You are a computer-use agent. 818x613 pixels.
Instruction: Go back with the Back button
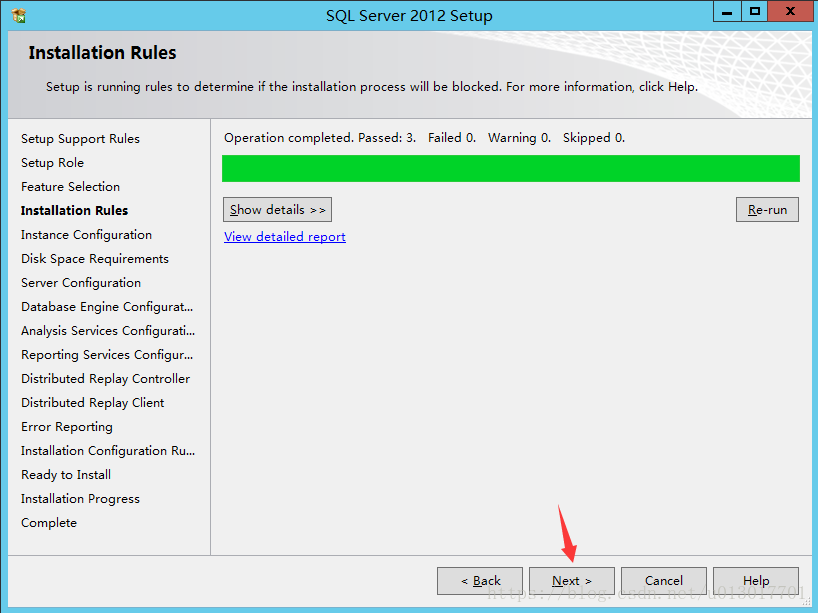tap(480, 581)
